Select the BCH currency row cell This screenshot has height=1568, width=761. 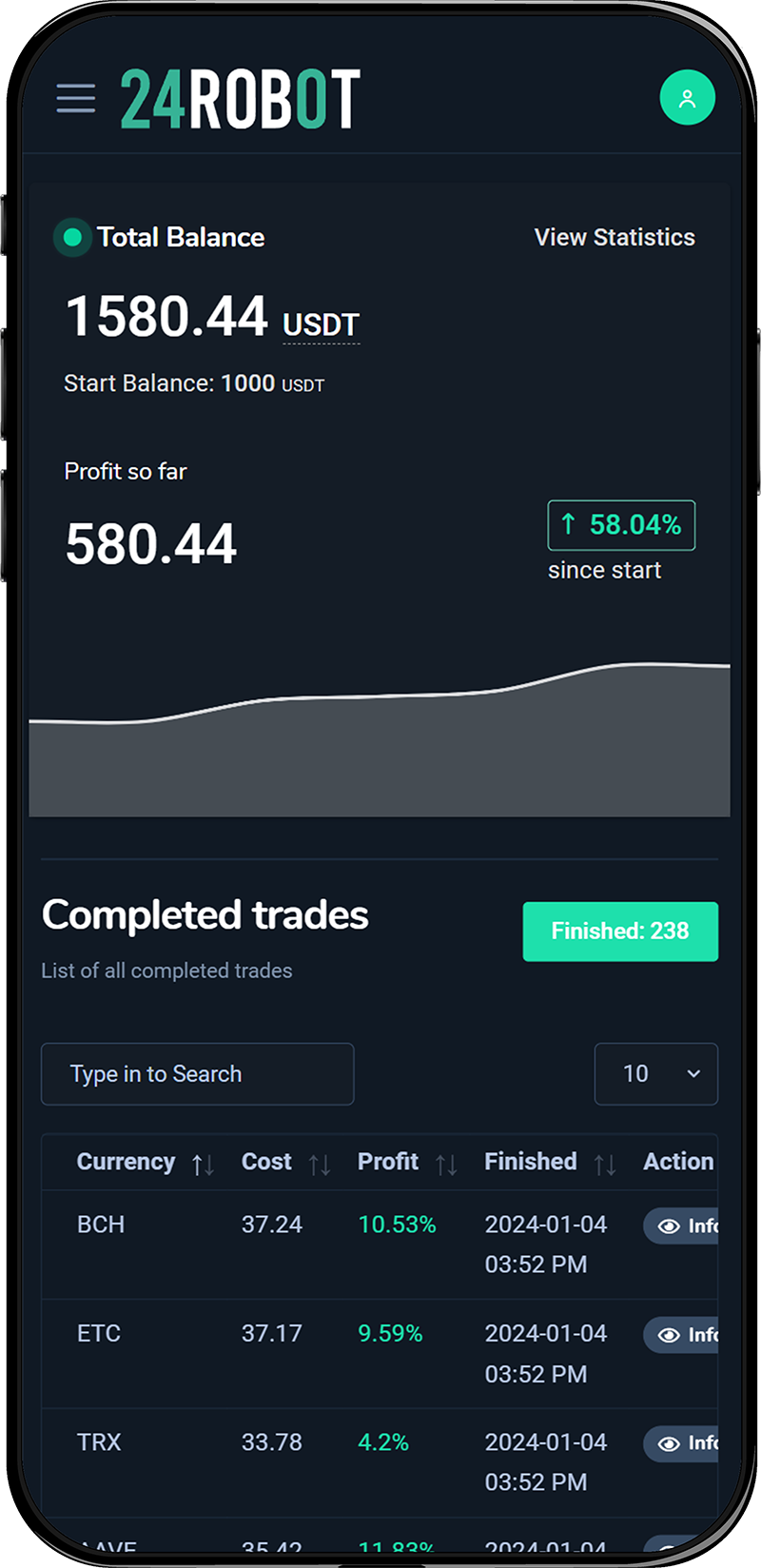point(101,1225)
